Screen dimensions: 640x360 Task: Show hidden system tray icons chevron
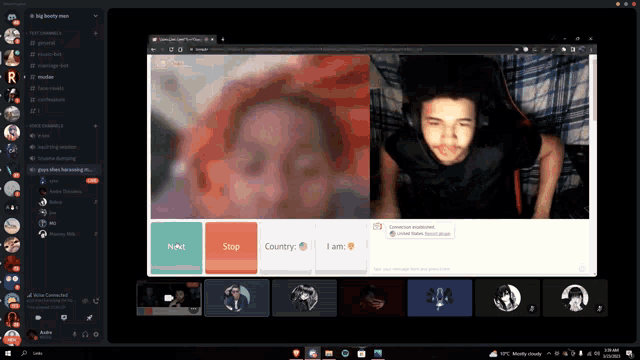pyautogui.click(x=549, y=353)
